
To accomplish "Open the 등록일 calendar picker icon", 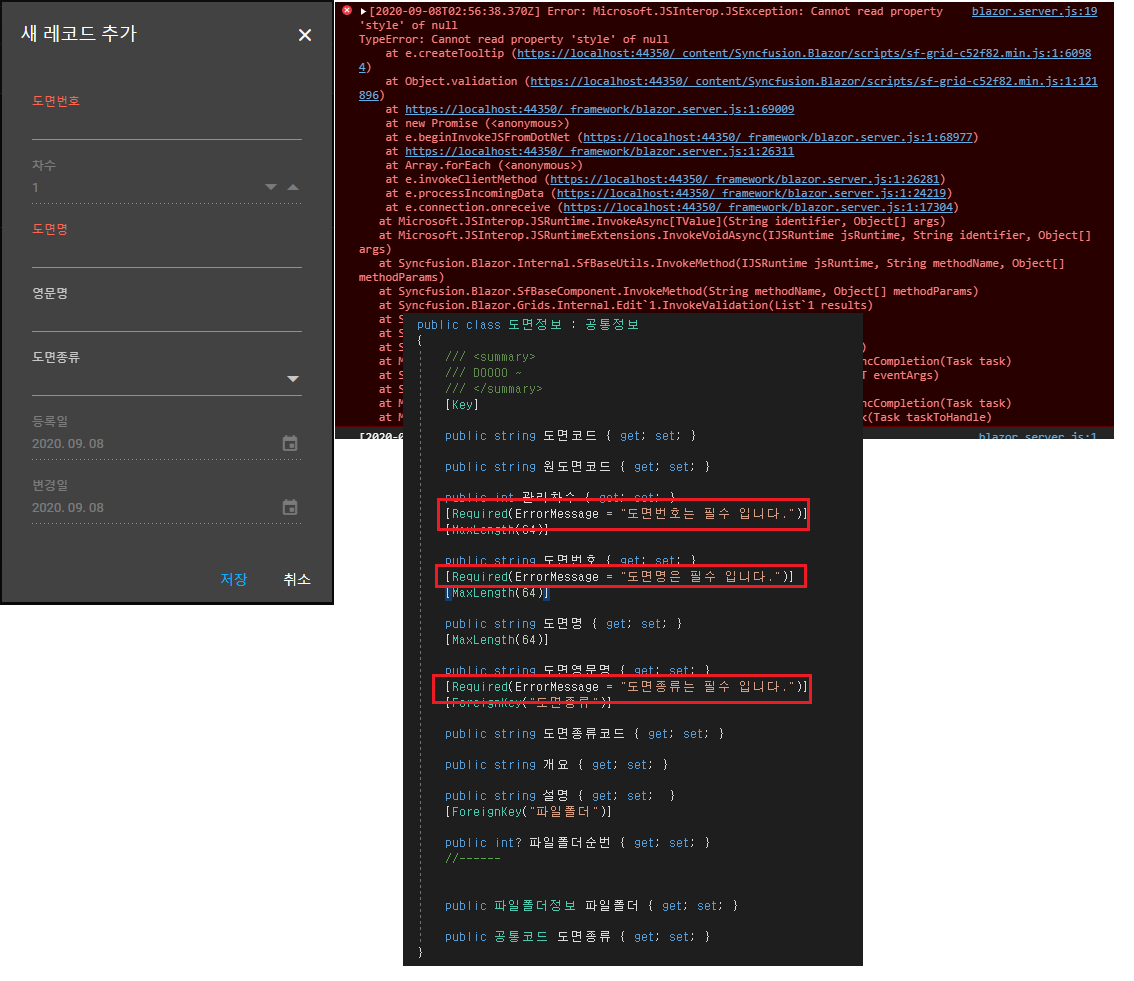I will point(290,443).
